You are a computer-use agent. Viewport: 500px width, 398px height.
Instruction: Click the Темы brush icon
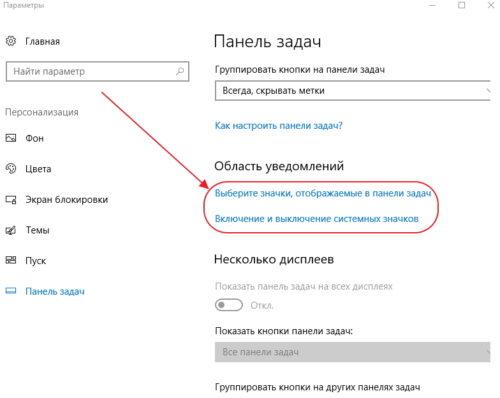tap(11, 230)
